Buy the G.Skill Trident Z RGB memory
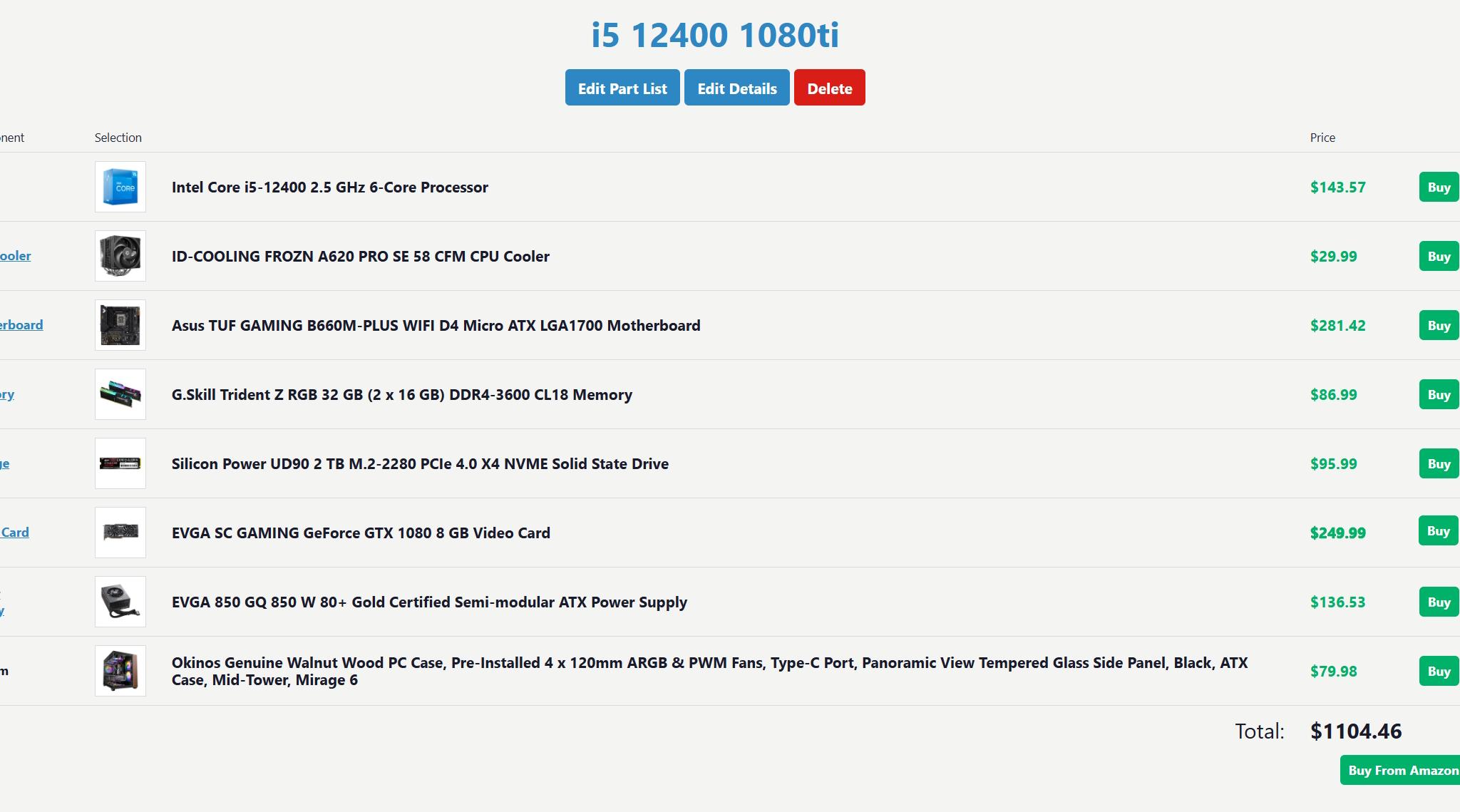Viewport: 1460px width, 812px height. click(1439, 394)
